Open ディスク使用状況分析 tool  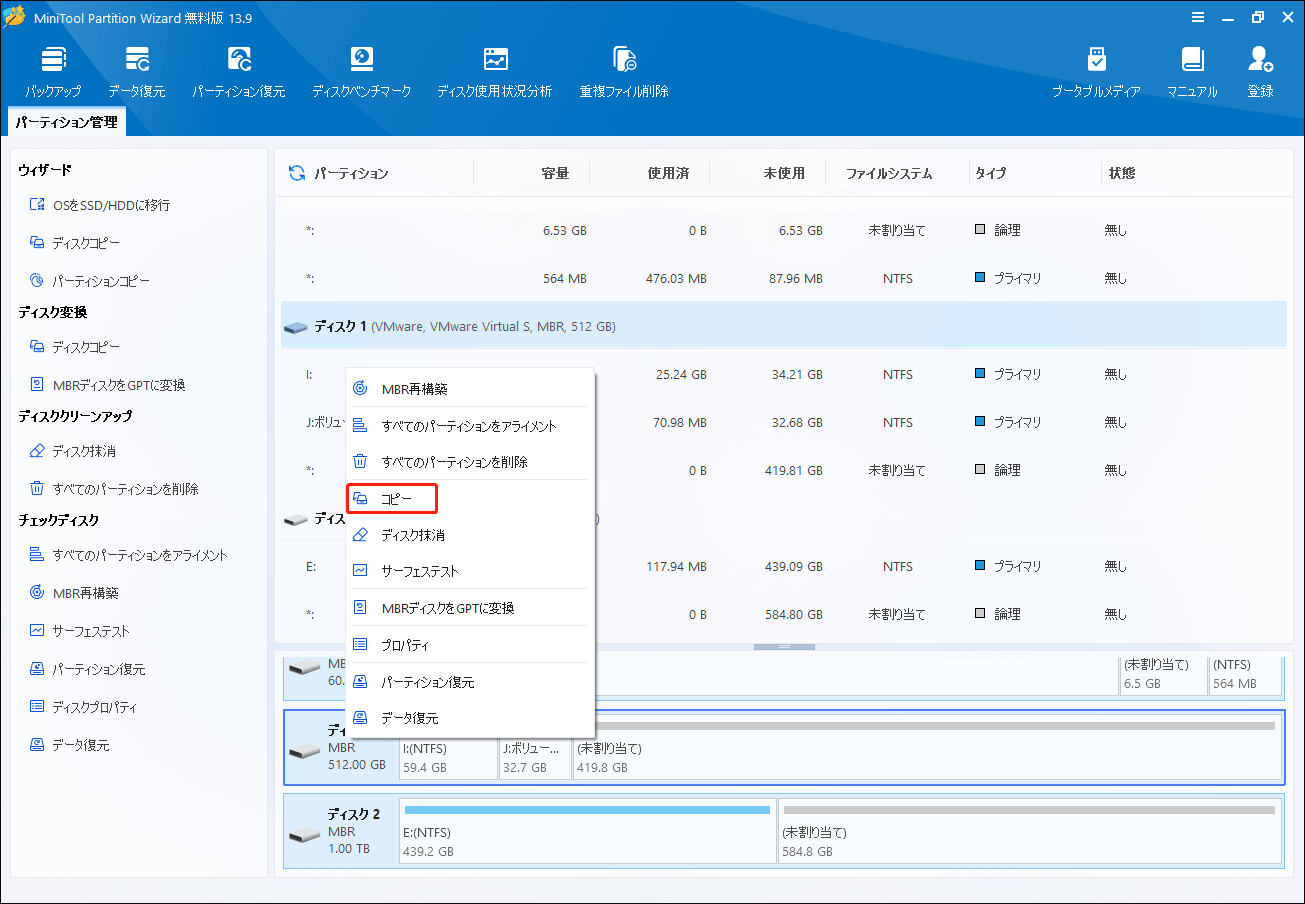[495, 72]
